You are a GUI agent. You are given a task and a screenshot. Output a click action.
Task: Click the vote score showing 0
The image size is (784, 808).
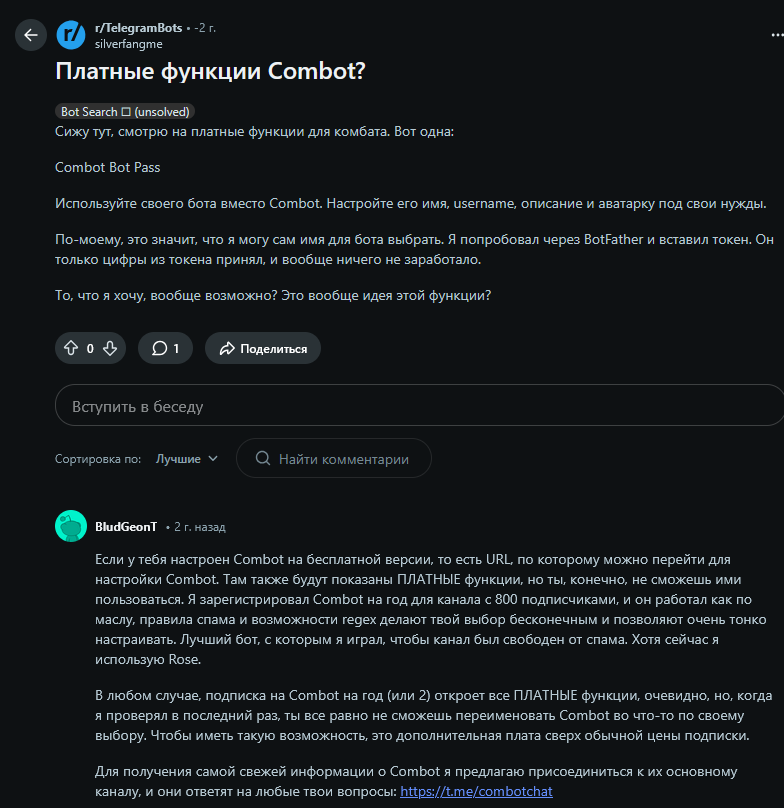pos(88,348)
